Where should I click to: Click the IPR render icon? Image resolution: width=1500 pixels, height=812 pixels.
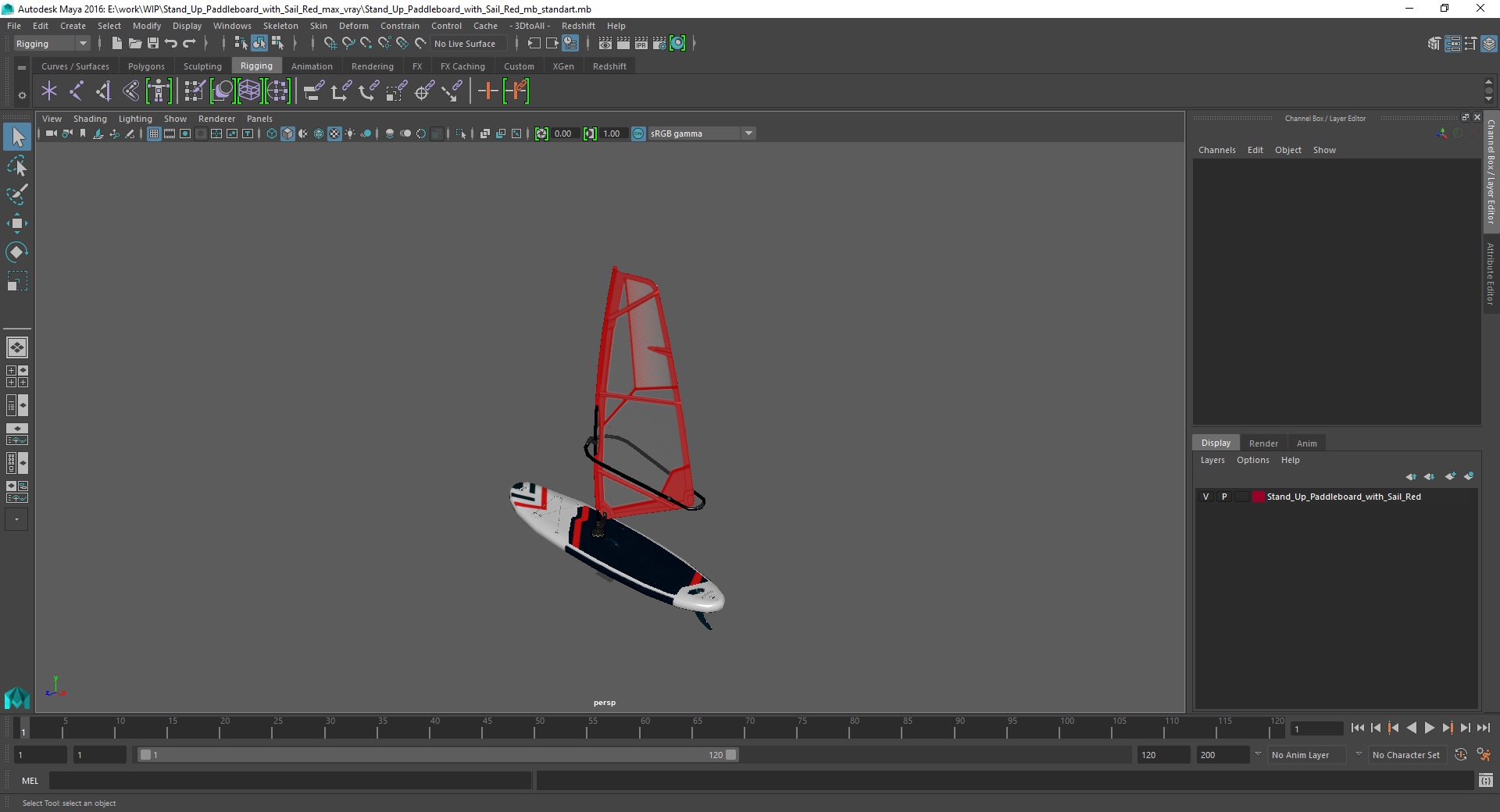(641, 44)
